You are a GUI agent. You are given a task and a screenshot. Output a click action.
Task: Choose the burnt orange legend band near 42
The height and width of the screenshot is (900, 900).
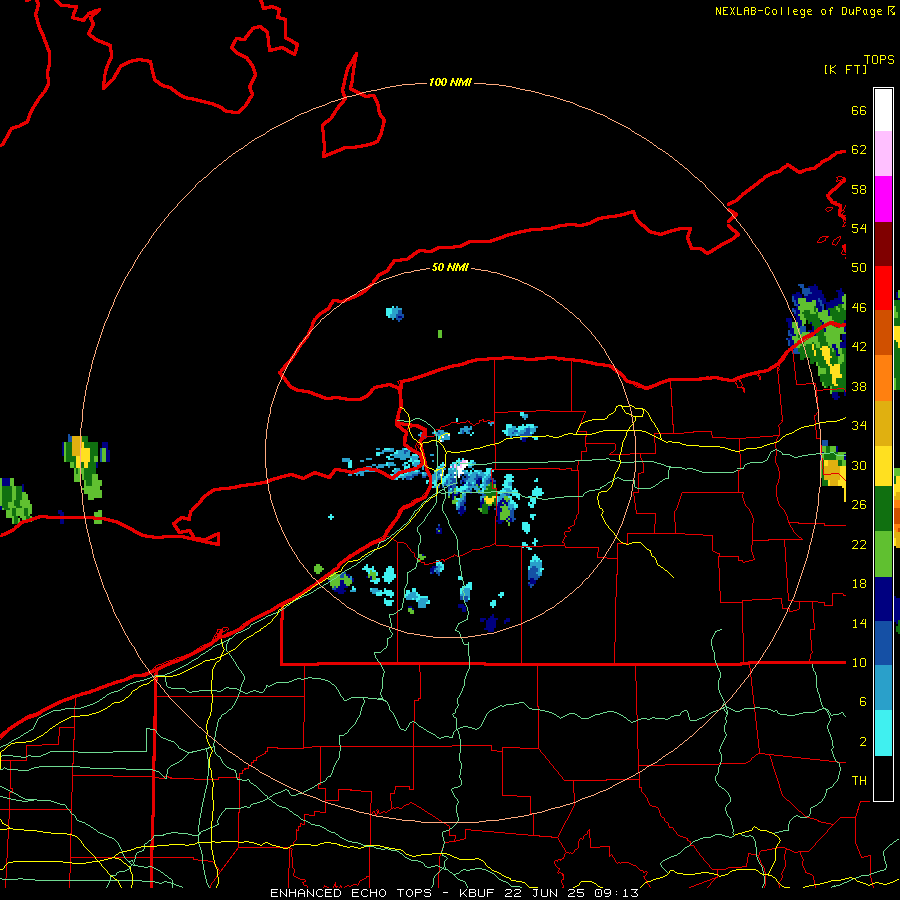click(883, 332)
